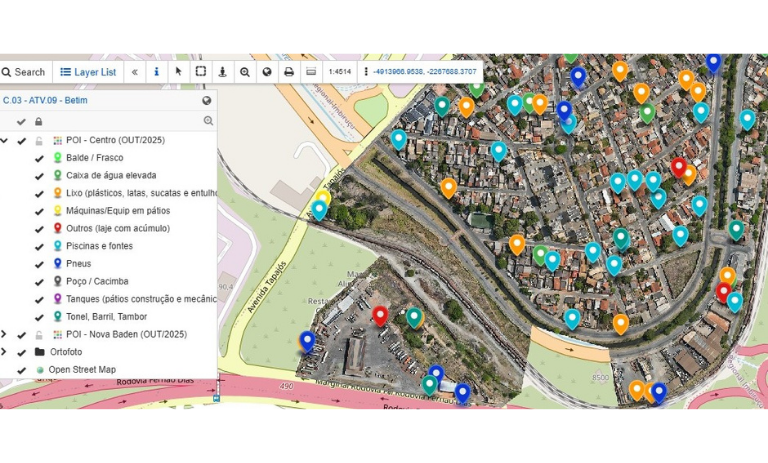Viewport: 768px width, 463px height.
Task: Click the info identify tool icon
Action: tap(156, 72)
